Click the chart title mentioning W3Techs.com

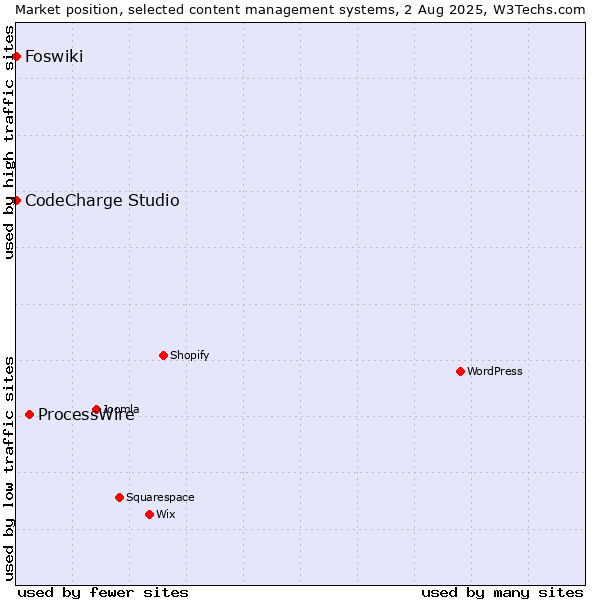click(x=300, y=10)
